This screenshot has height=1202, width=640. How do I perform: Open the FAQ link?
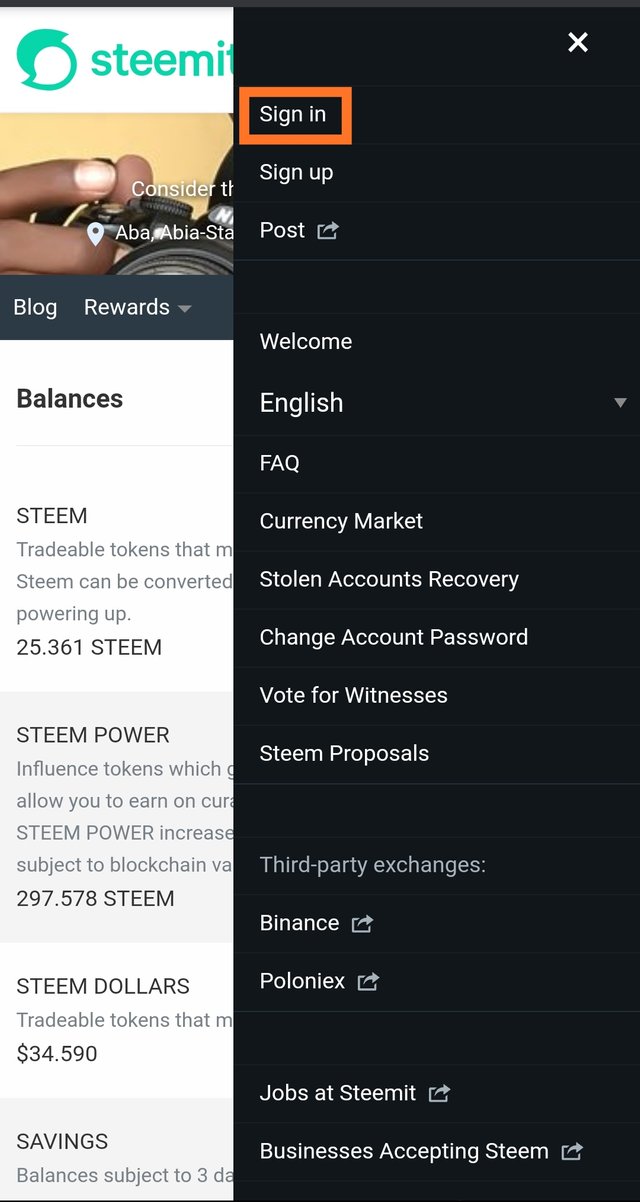(279, 463)
